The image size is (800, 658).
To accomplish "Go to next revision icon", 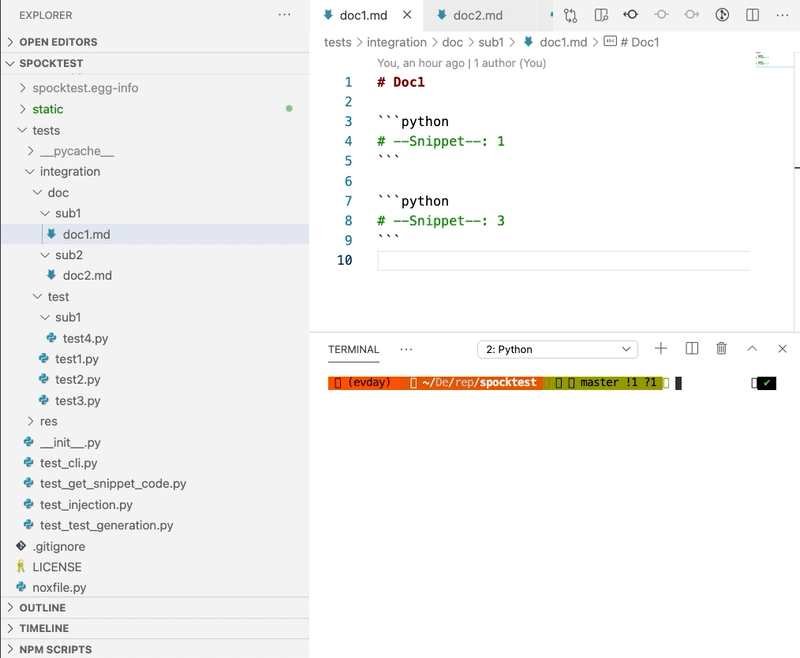I will coord(691,15).
